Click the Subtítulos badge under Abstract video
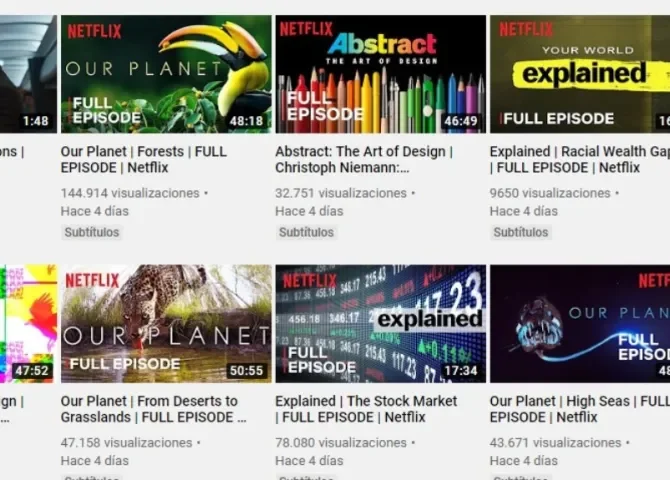The height and width of the screenshot is (480, 670). pos(306,232)
